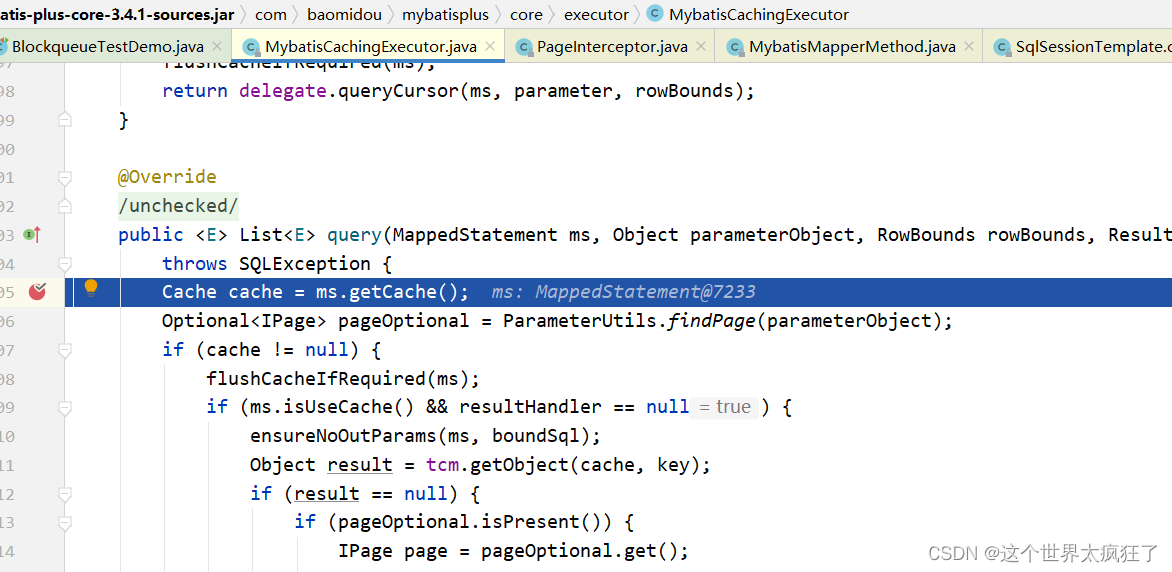The image size is (1172, 572).
Task: Click the class icon in breadcrumb bar
Action: tap(655, 14)
